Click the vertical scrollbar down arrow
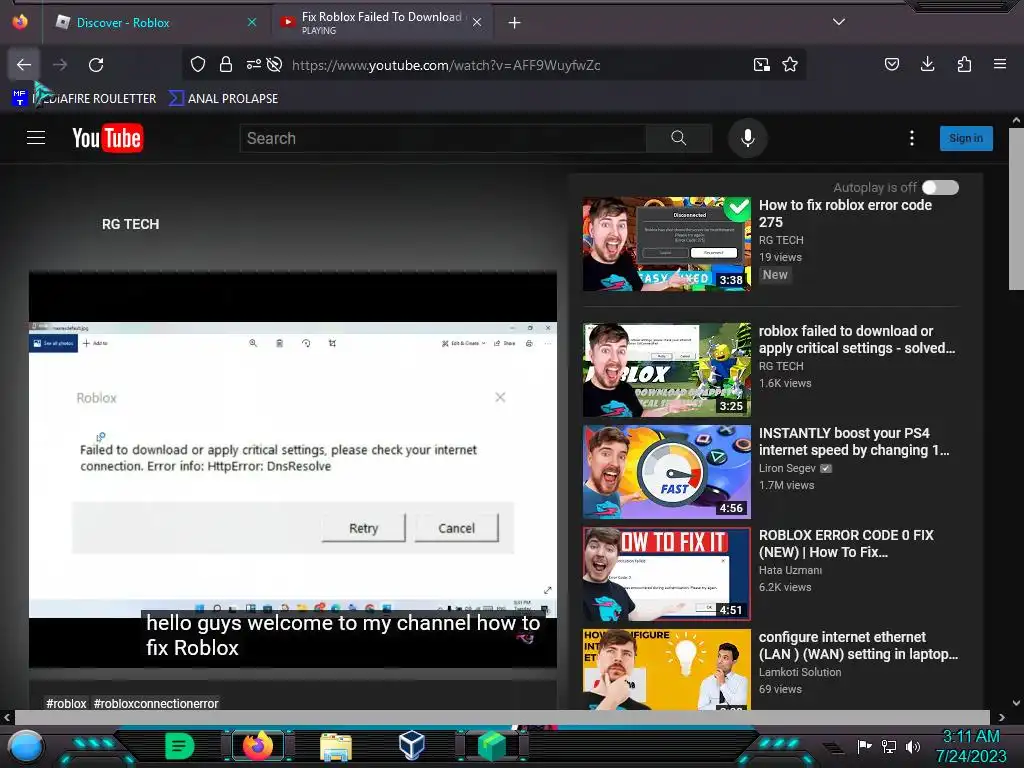 click(x=1016, y=703)
